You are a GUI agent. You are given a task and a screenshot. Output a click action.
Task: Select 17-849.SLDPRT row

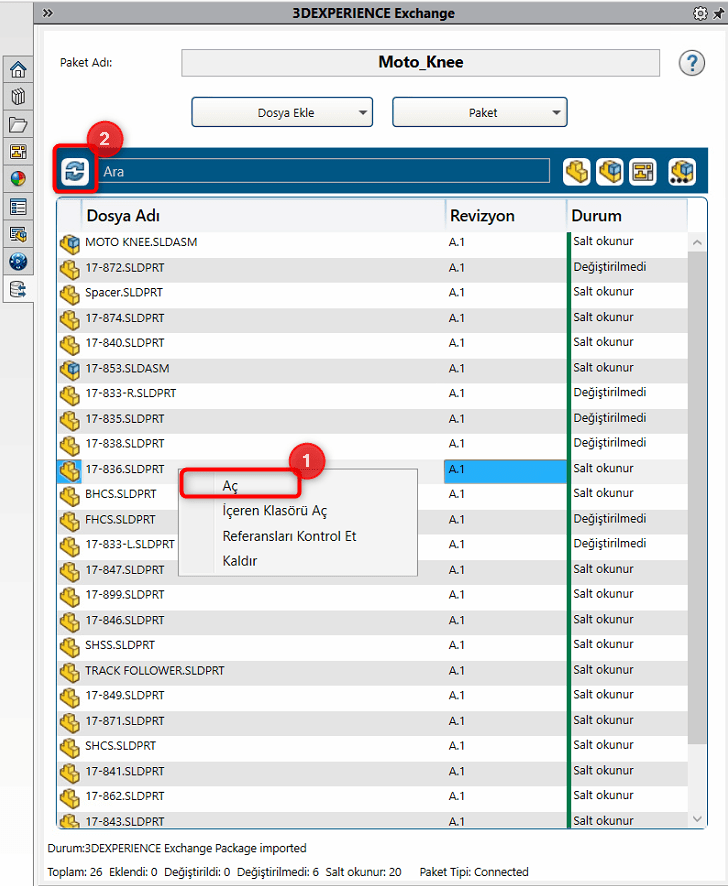coord(372,696)
